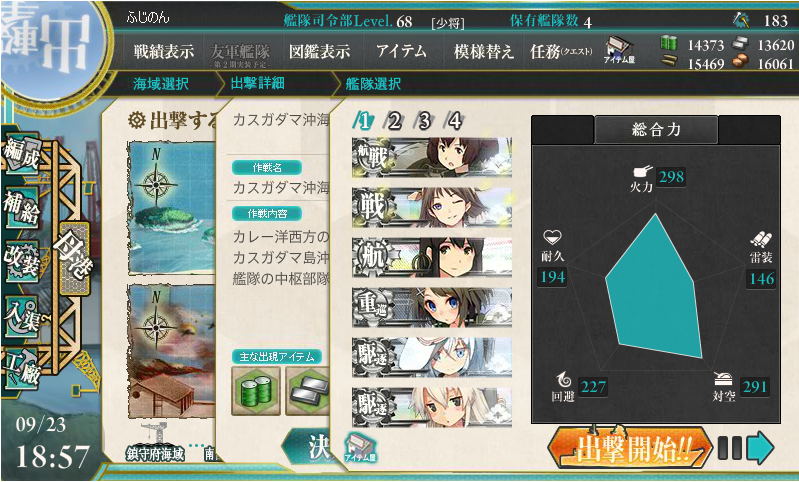The height and width of the screenshot is (482, 799).
Task: Select fleet number 4
Action: (454, 121)
